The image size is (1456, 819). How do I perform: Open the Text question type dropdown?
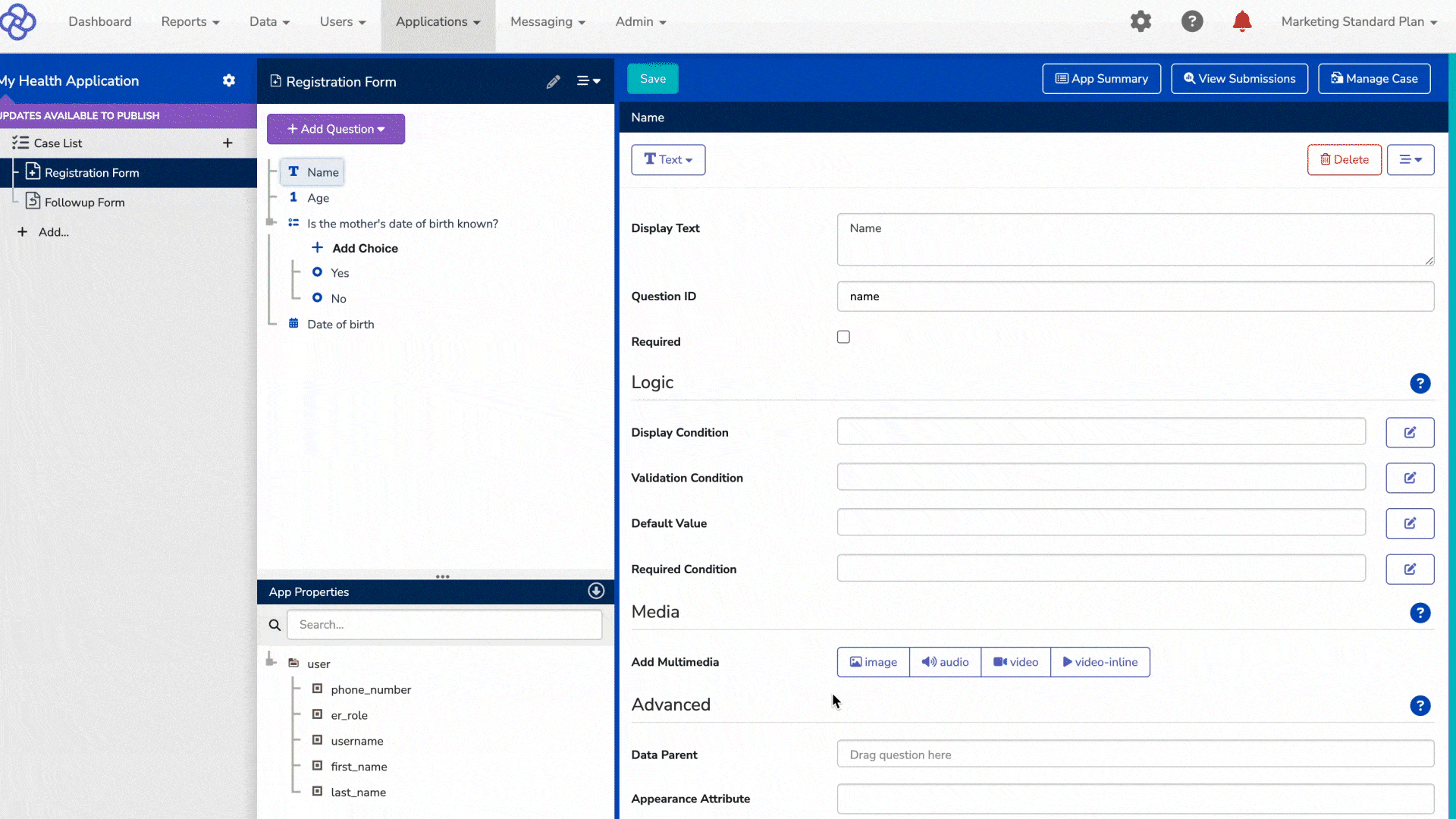668,159
